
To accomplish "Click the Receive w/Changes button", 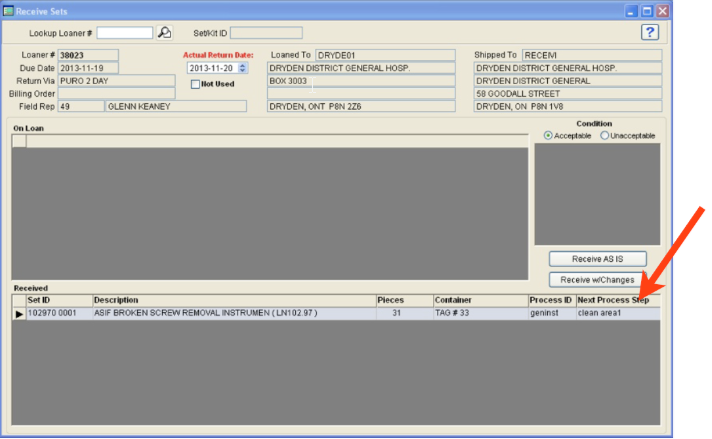I will [x=597, y=279].
